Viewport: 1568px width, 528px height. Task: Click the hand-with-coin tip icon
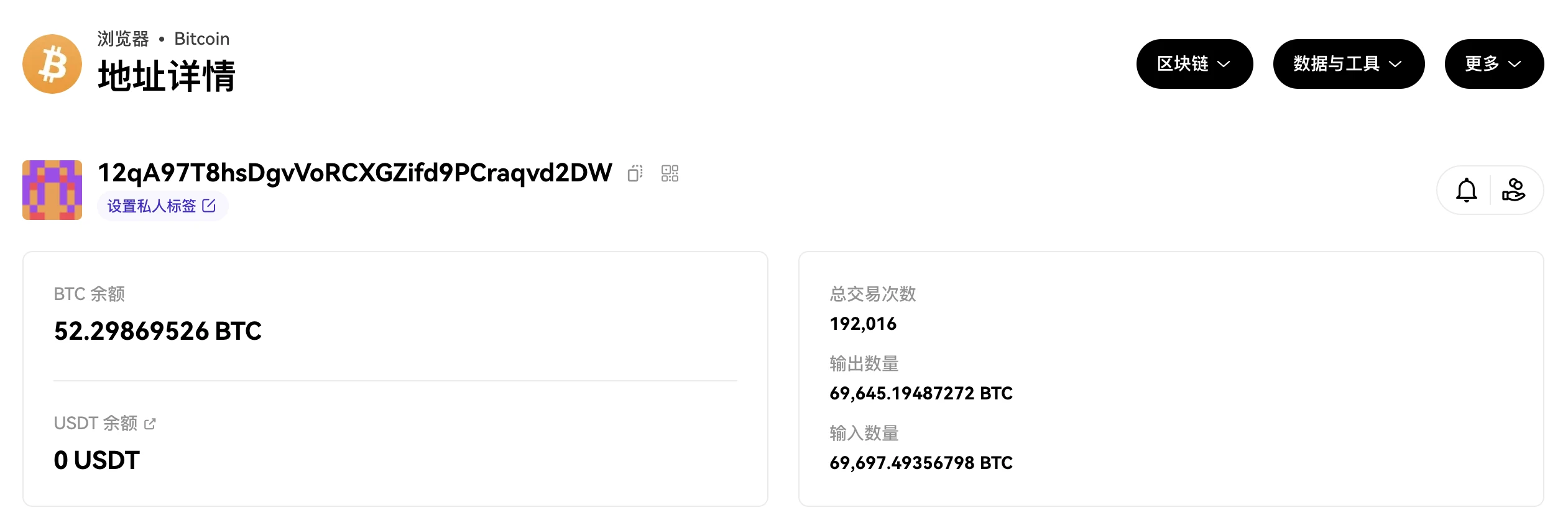pos(1513,190)
